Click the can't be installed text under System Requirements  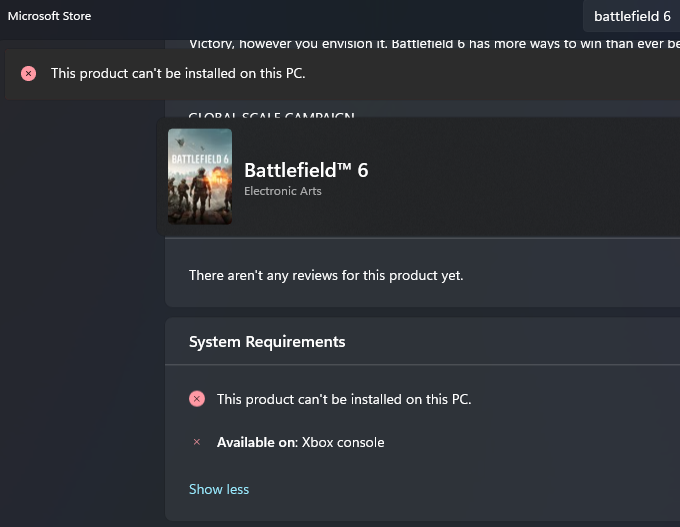point(344,399)
